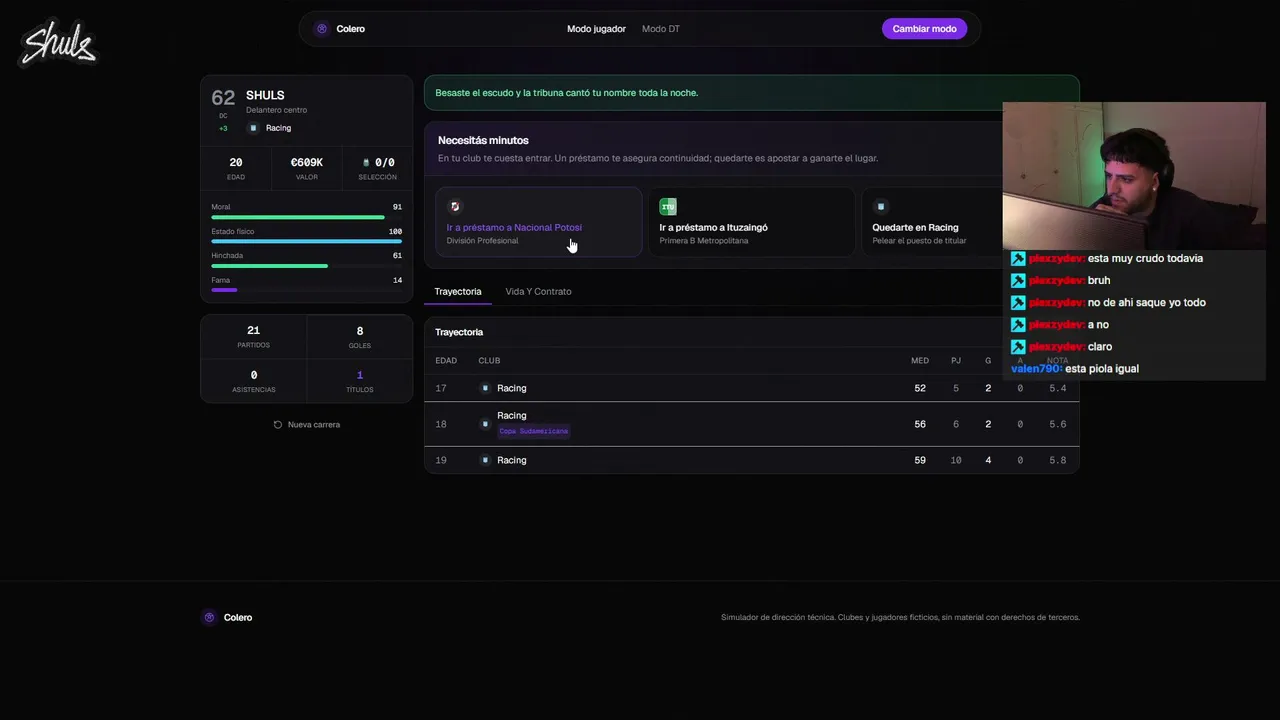Click the valen790 chat message "esta piola igual"
The height and width of the screenshot is (720, 1280).
(x=1075, y=369)
